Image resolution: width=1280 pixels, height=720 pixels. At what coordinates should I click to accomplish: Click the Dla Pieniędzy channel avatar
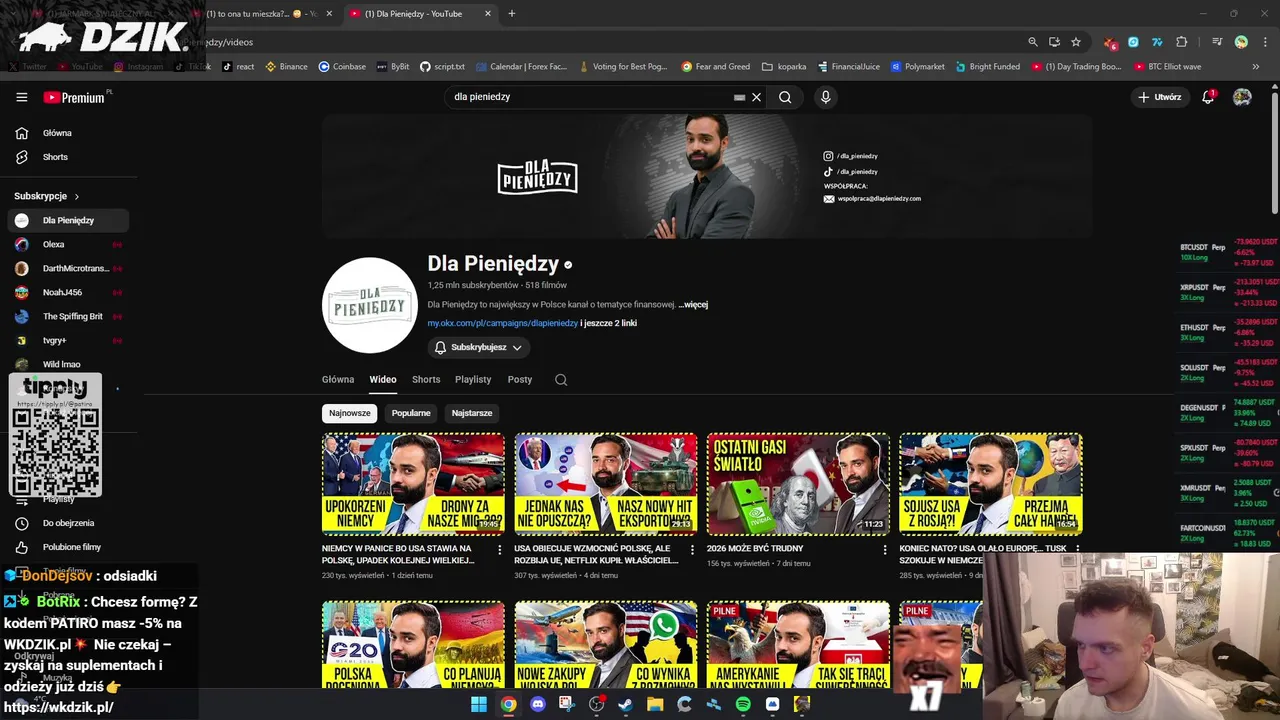pyautogui.click(x=369, y=305)
